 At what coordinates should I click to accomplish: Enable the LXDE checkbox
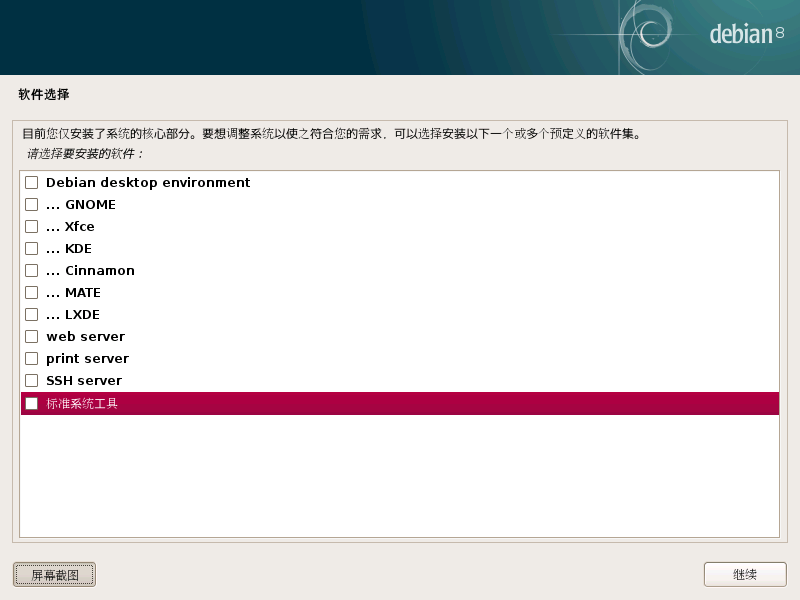(x=32, y=315)
